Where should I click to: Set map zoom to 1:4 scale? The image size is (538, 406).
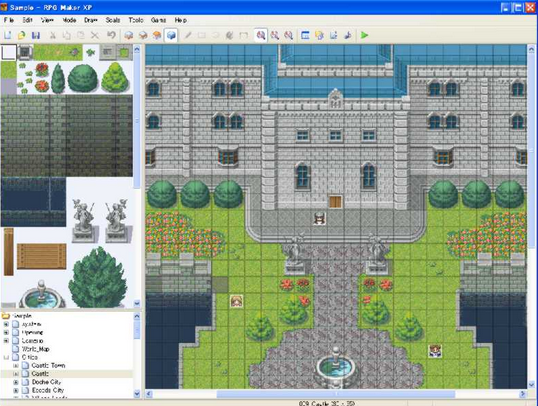coord(289,35)
